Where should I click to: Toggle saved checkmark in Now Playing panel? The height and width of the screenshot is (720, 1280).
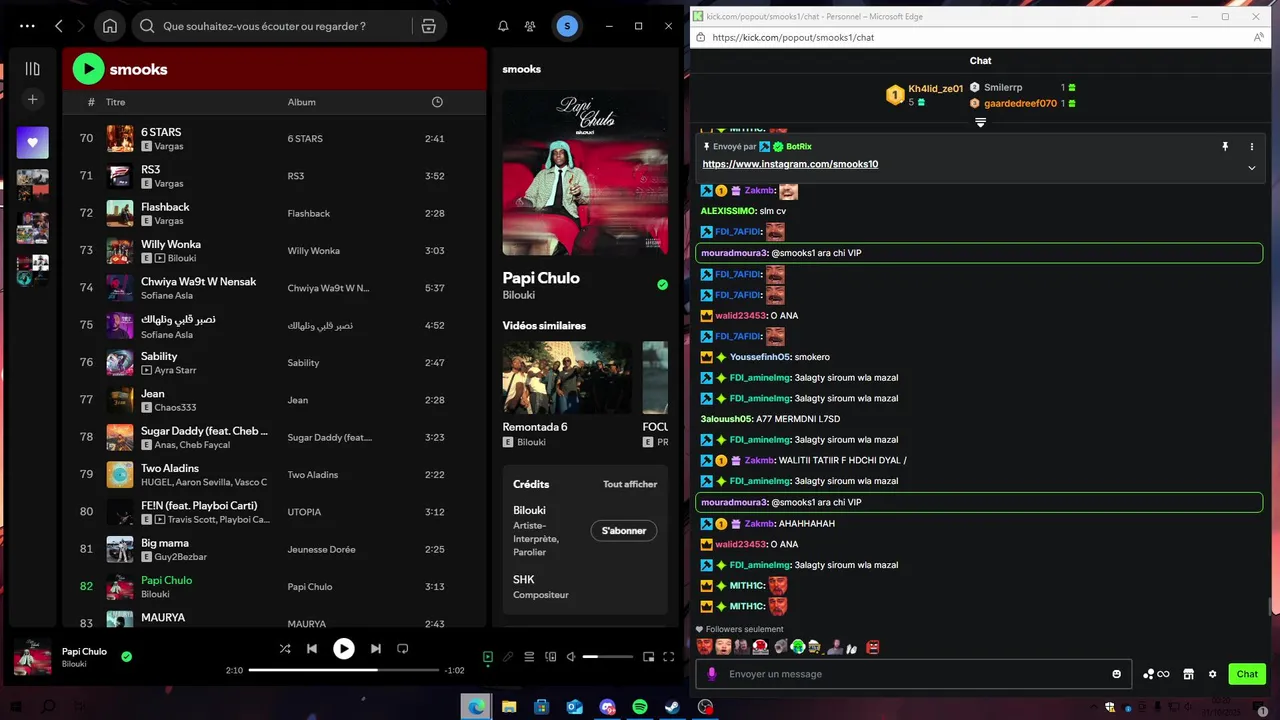click(x=662, y=285)
